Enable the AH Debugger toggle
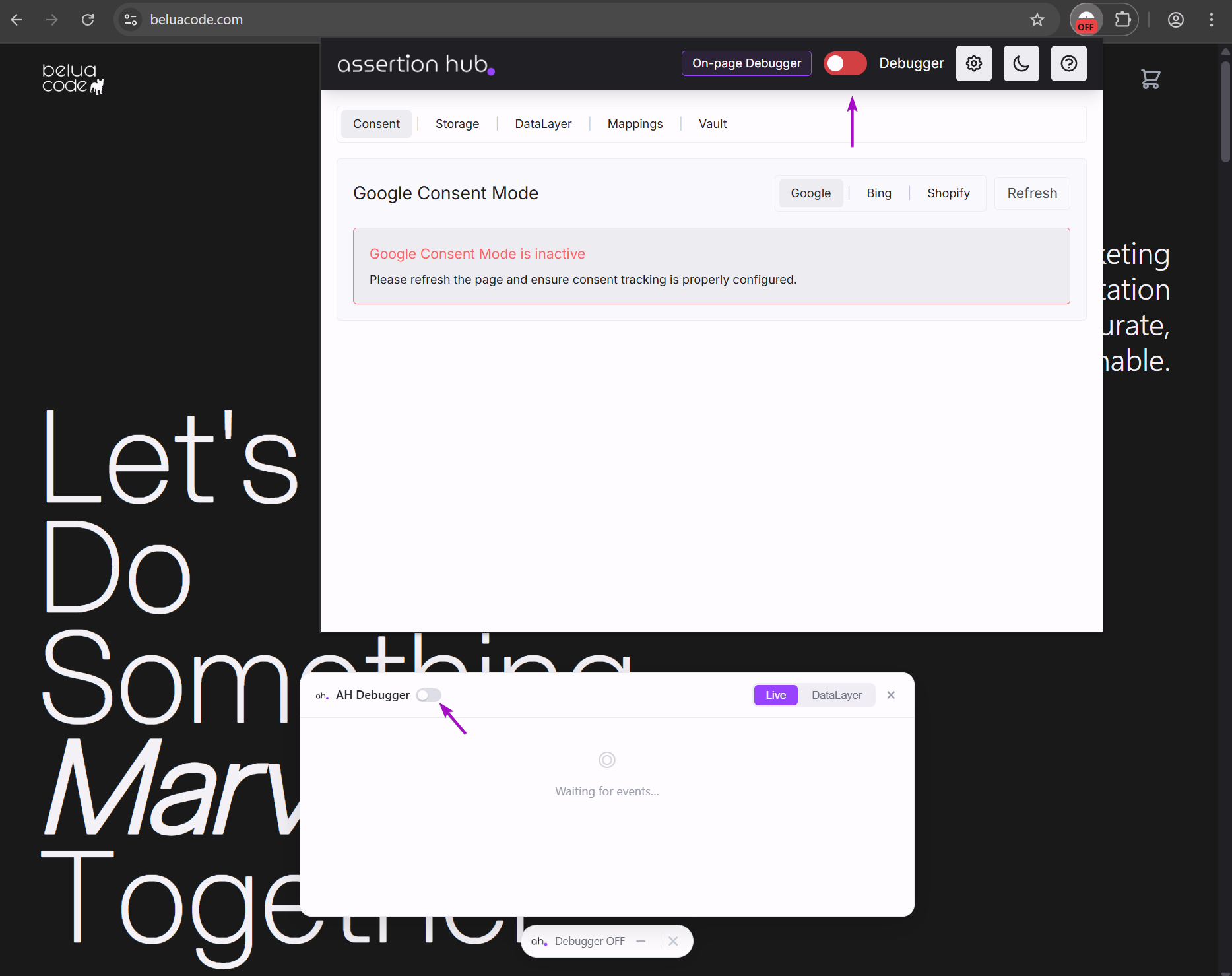The height and width of the screenshot is (976, 1232). coord(428,695)
